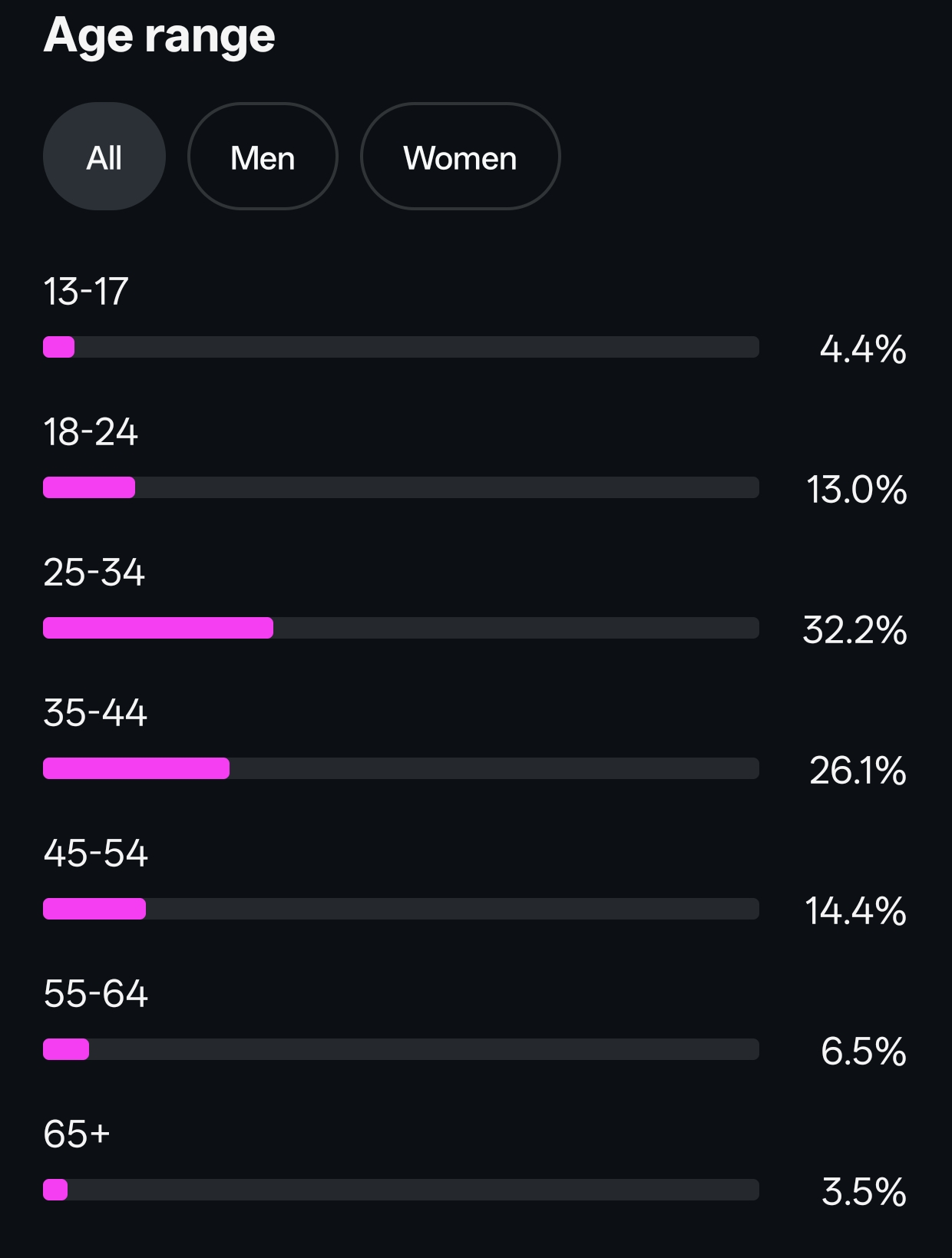
Task: Click the 55-64 pink progress bar
Action: coord(66,1049)
